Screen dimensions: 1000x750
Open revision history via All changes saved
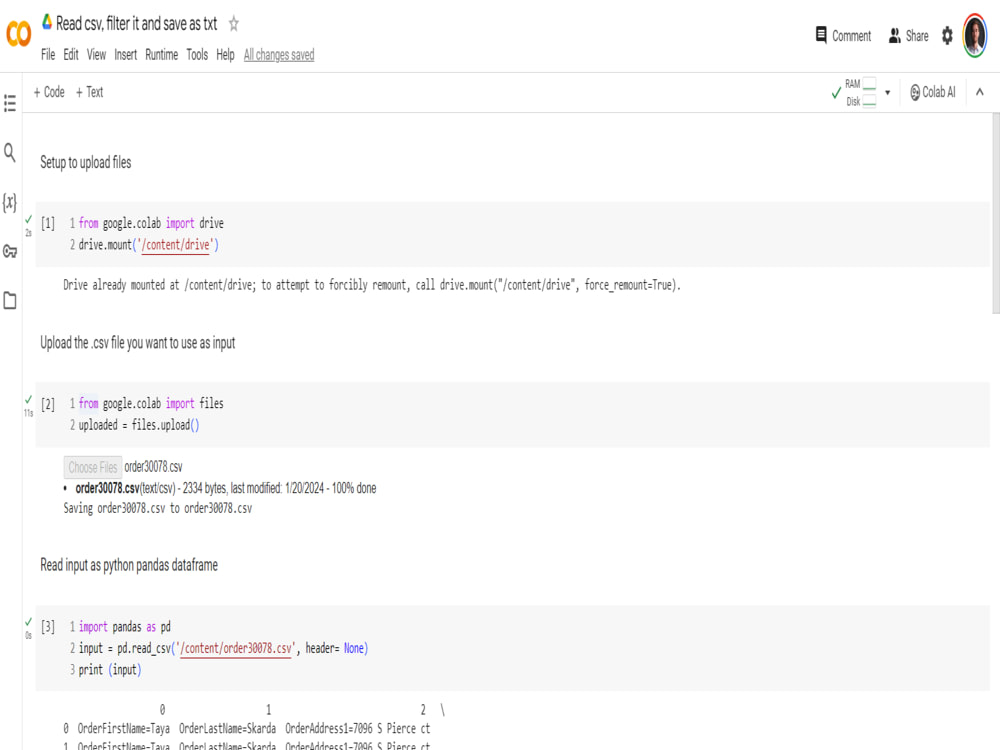coord(277,55)
